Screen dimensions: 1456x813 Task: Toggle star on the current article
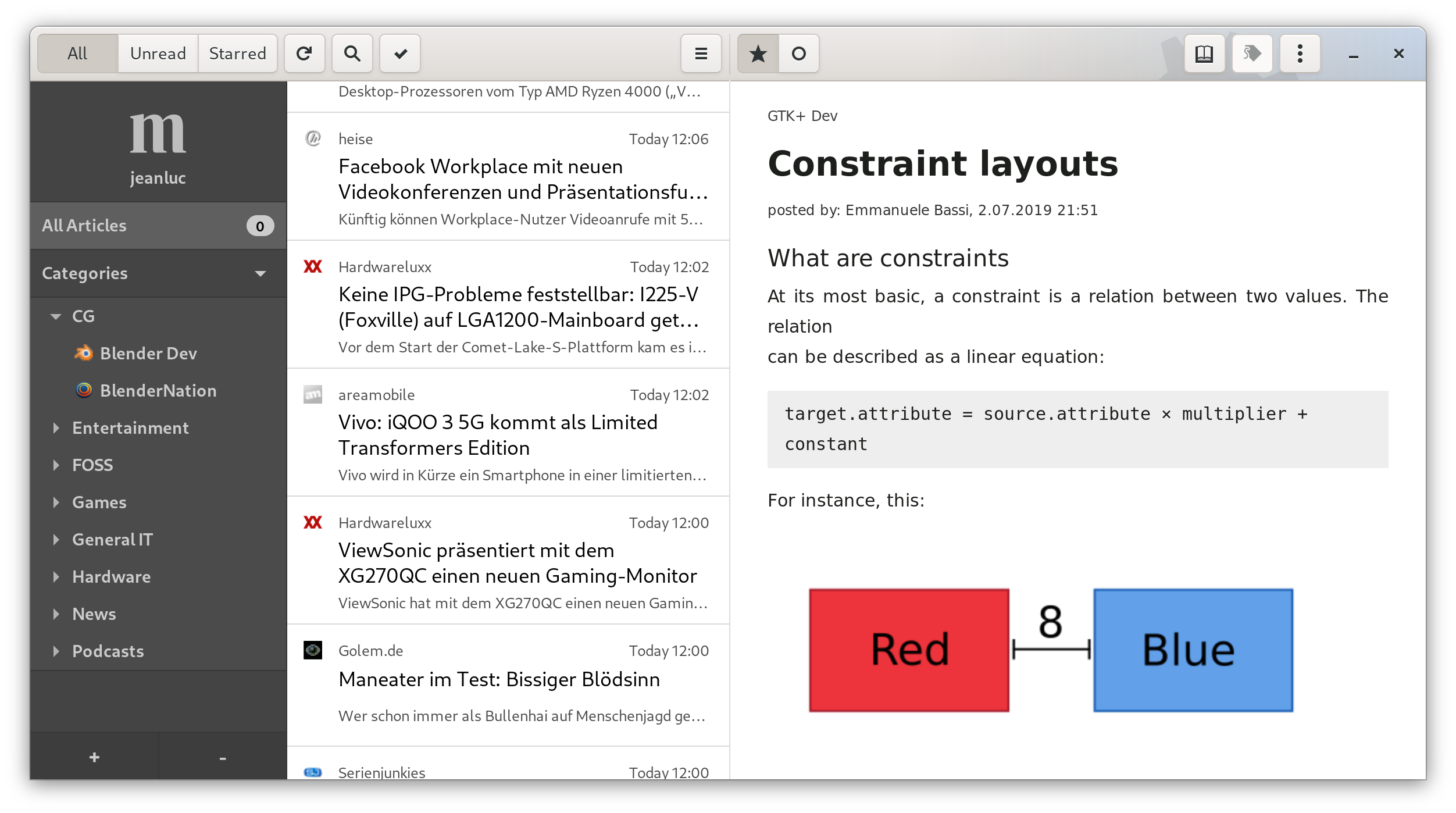click(758, 54)
